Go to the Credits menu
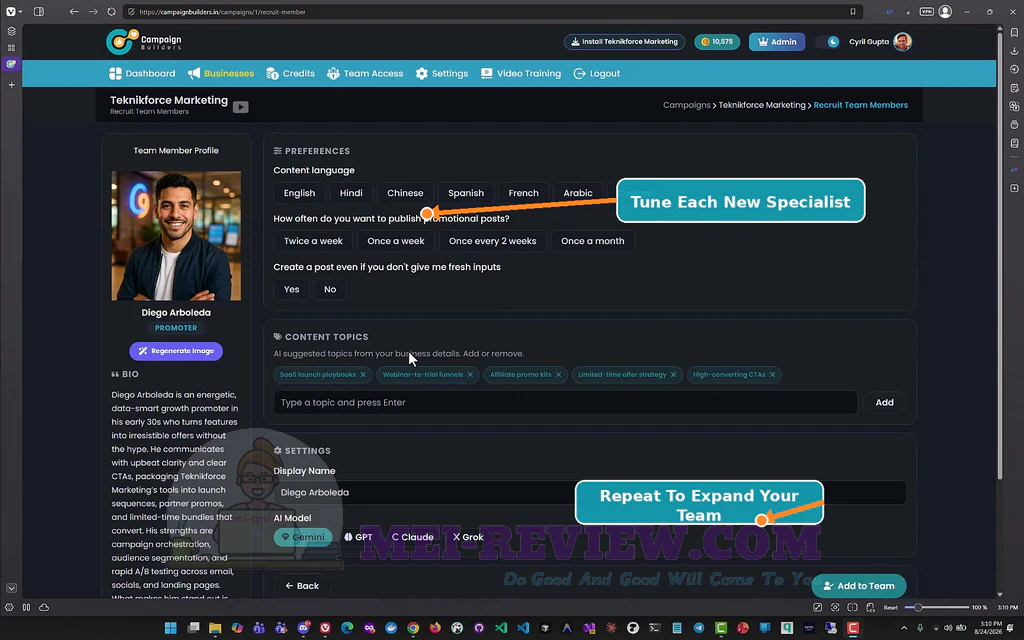 291,74
